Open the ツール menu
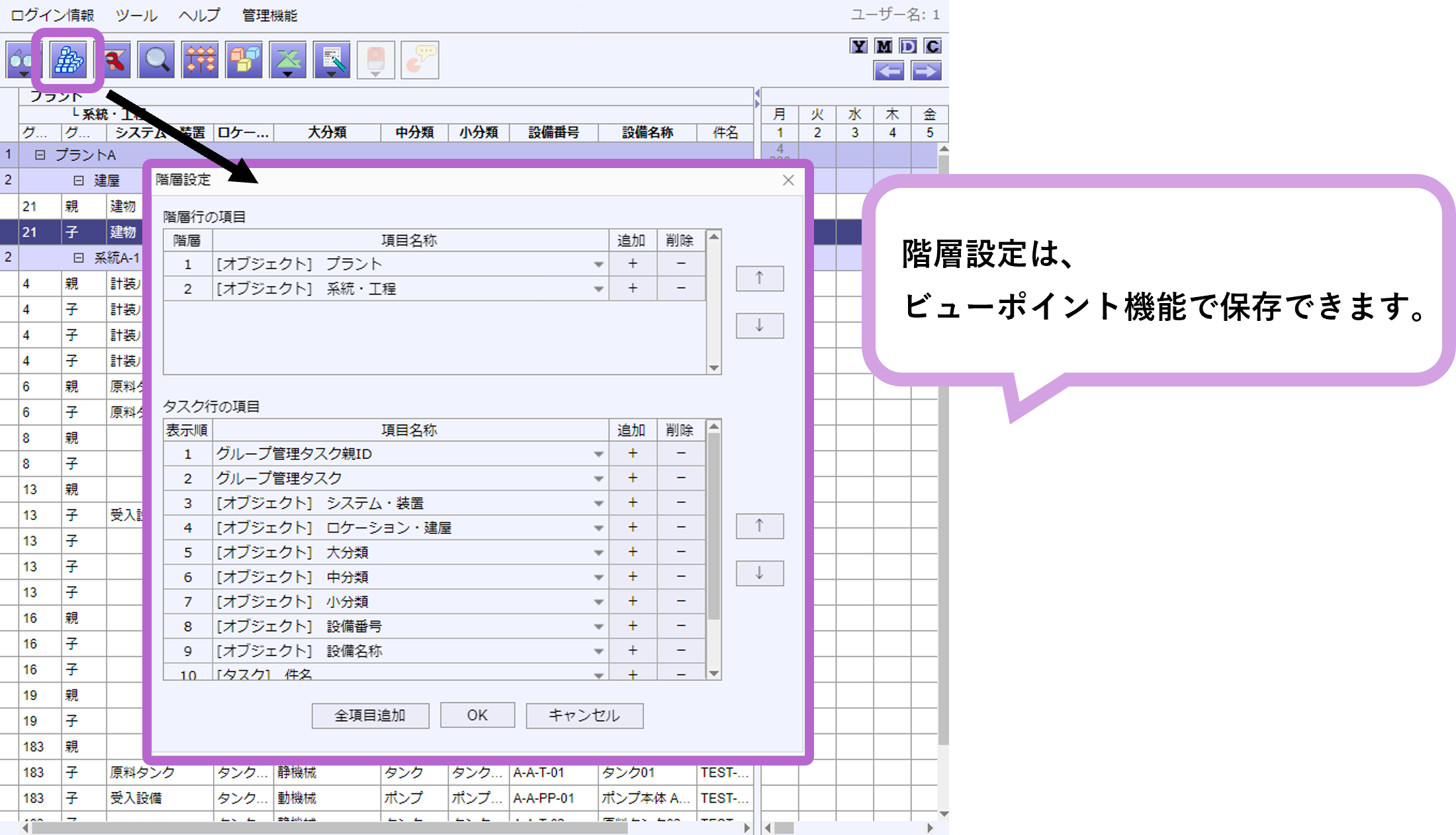 pos(136,15)
